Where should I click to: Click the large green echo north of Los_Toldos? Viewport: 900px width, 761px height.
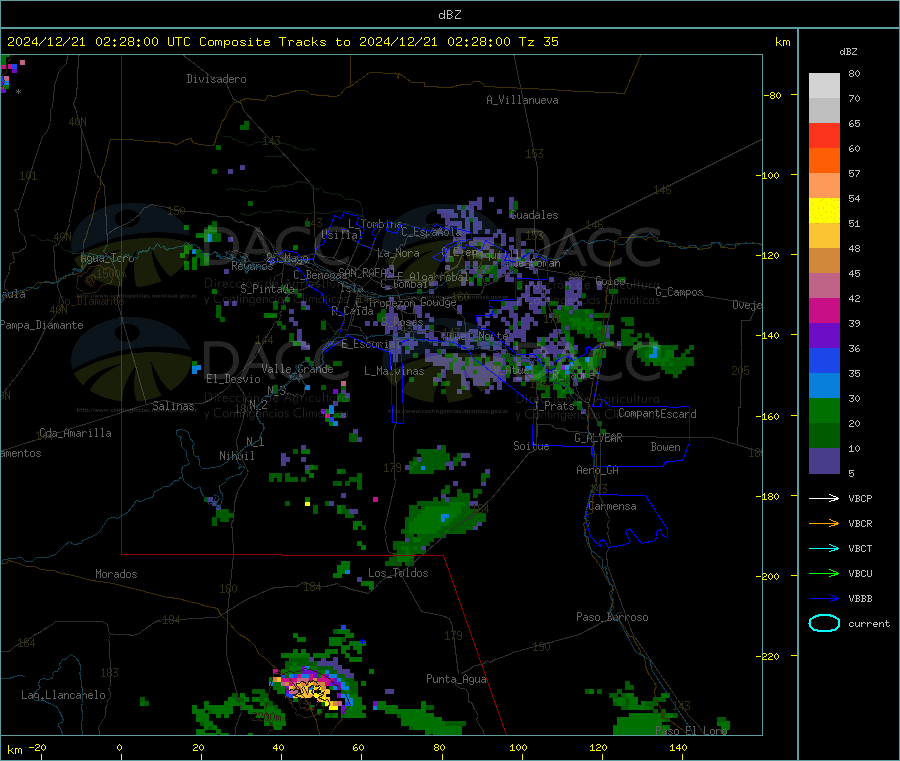tap(439, 521)
